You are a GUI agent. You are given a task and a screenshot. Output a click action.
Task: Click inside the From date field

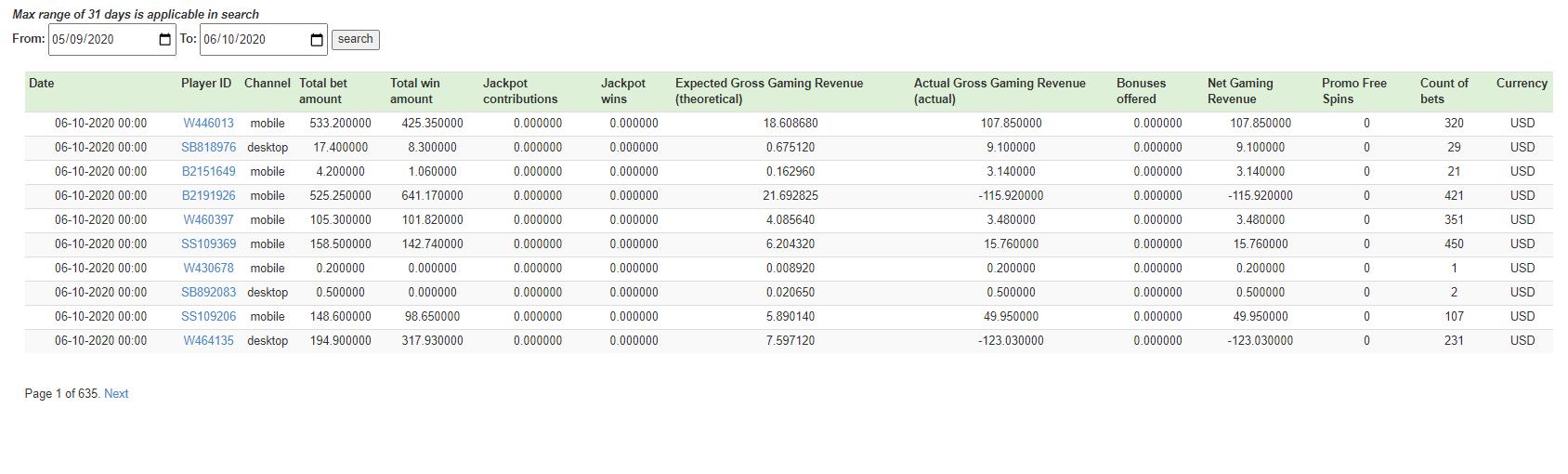[112, 40]
